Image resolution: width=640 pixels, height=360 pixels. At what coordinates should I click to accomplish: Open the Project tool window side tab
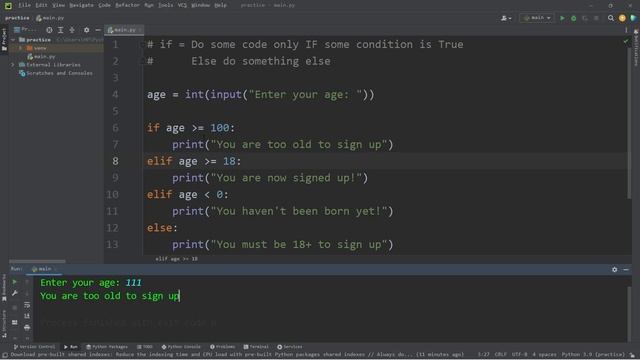[4, 40]
